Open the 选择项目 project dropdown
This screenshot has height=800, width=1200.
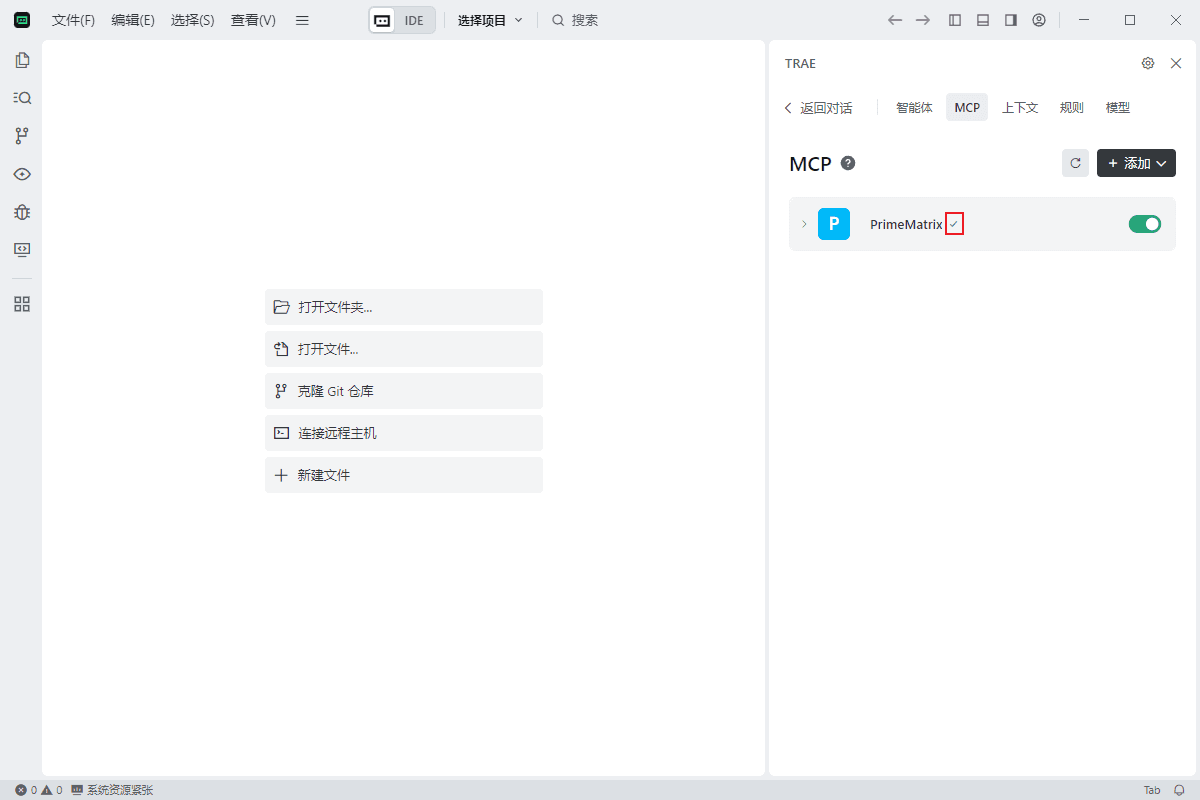point(490,20)
